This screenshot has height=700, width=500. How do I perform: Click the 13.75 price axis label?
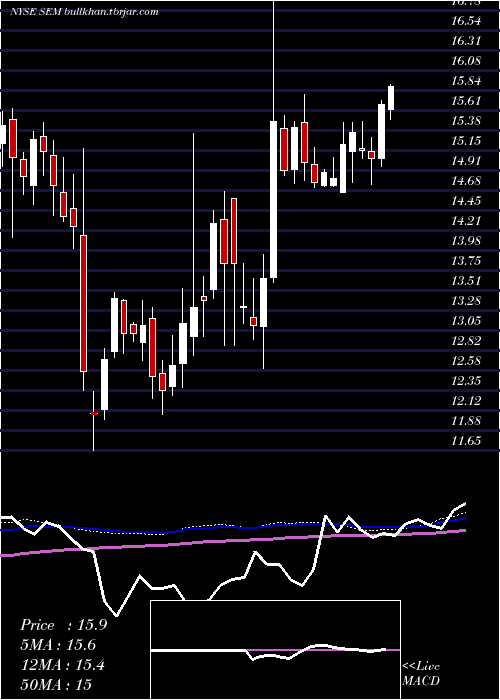pos(466,261)
